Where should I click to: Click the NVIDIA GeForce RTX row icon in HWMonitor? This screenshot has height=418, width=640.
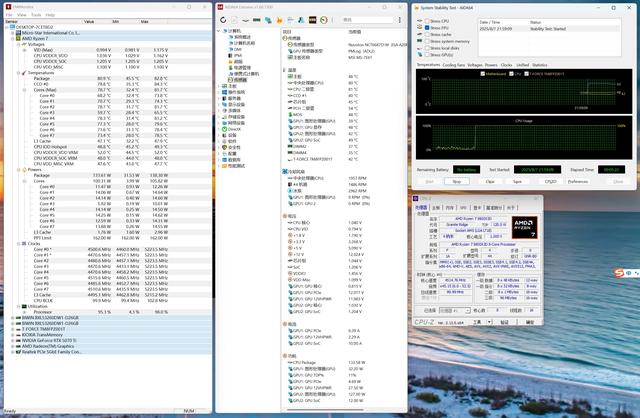tap(18, 340)
